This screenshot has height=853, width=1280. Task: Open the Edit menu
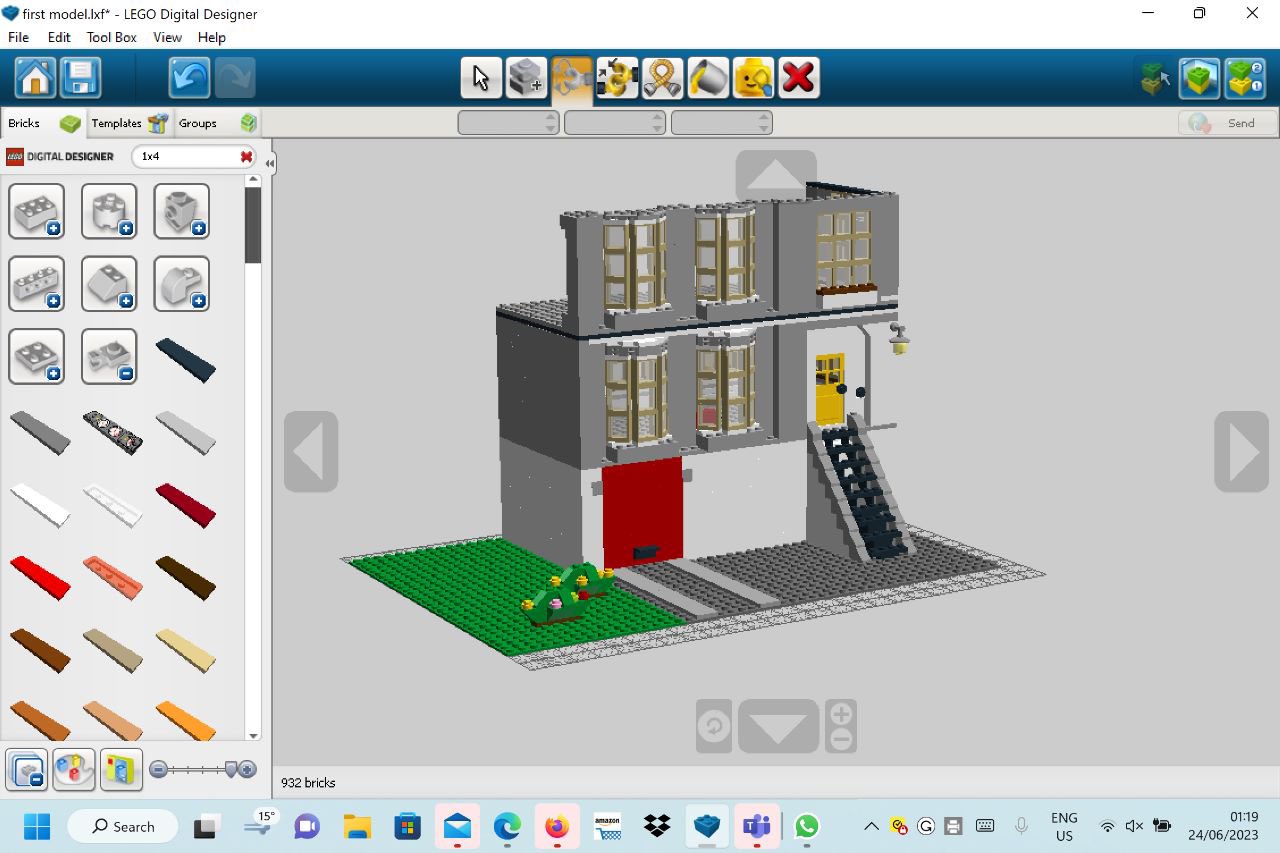(59, 37)
